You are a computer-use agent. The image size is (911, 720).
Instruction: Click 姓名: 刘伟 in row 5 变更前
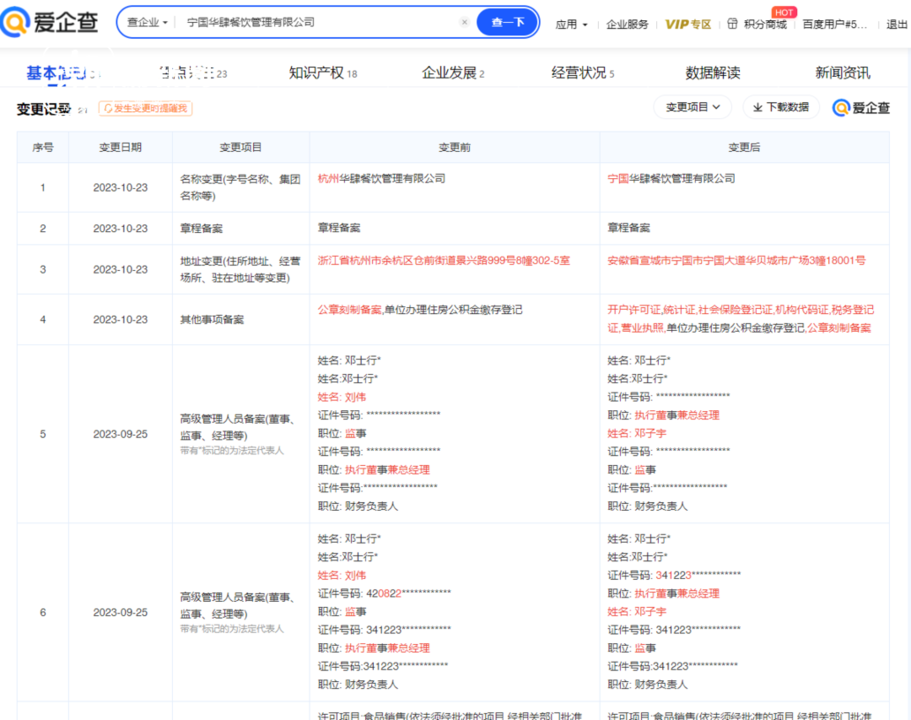click(342, 397)
